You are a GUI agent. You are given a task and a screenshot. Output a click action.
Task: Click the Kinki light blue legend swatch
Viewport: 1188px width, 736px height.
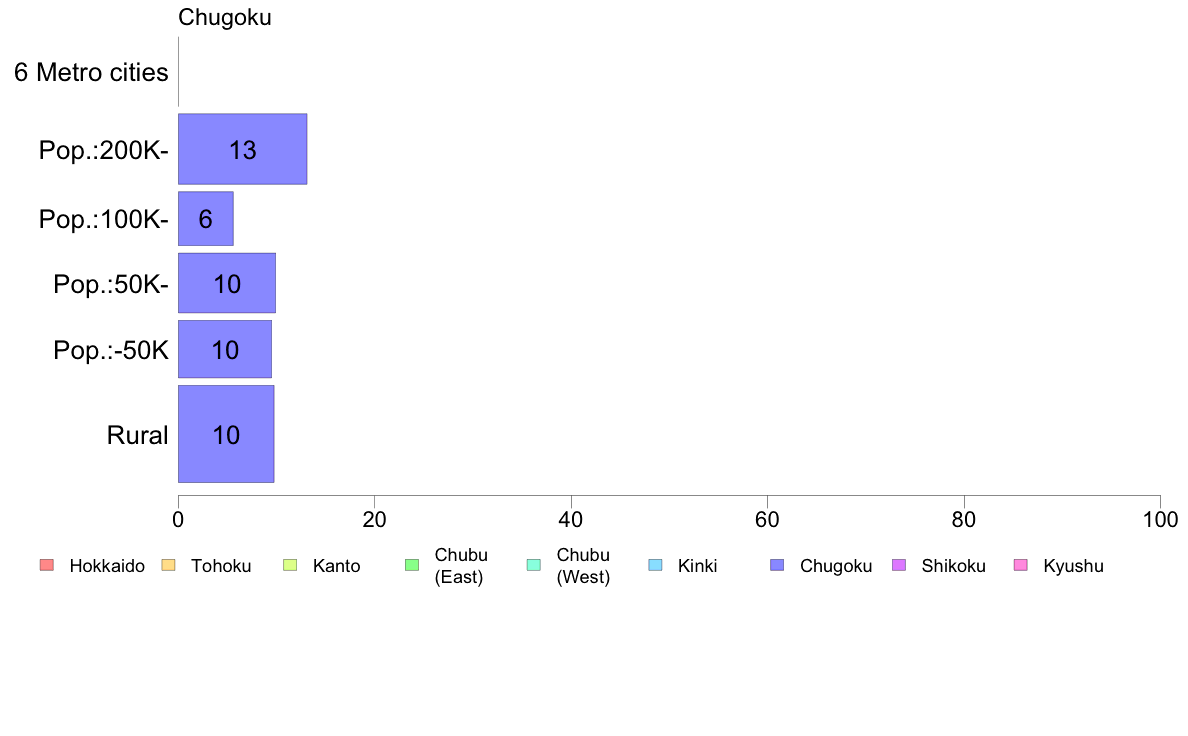pyautogui.click(x=656, y=565)
